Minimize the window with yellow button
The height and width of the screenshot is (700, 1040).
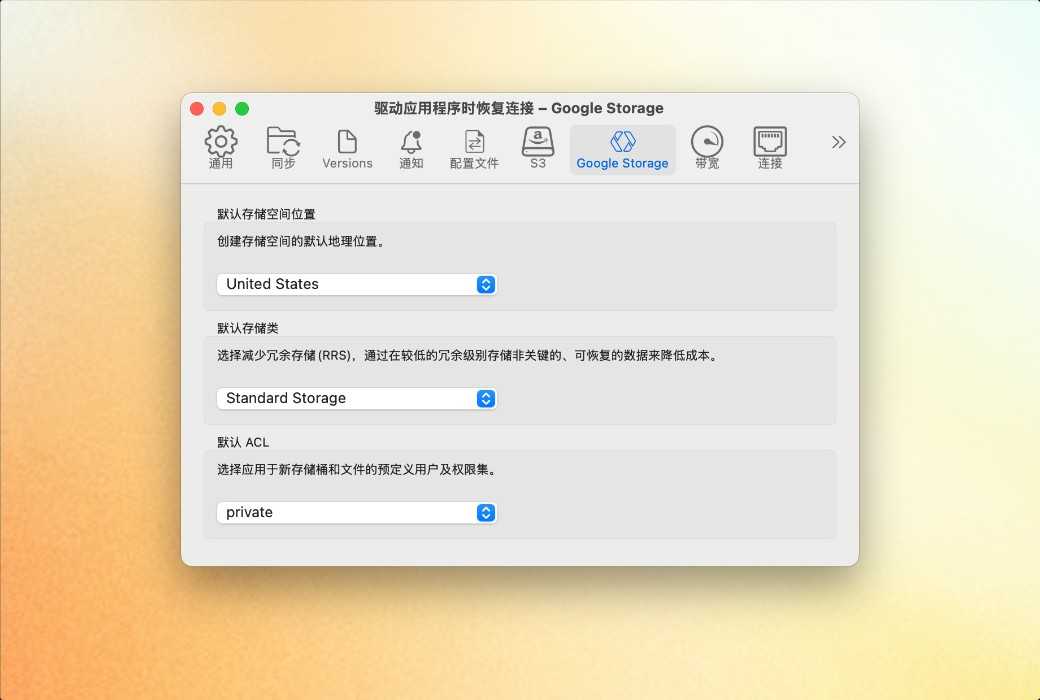coord(220,109)
